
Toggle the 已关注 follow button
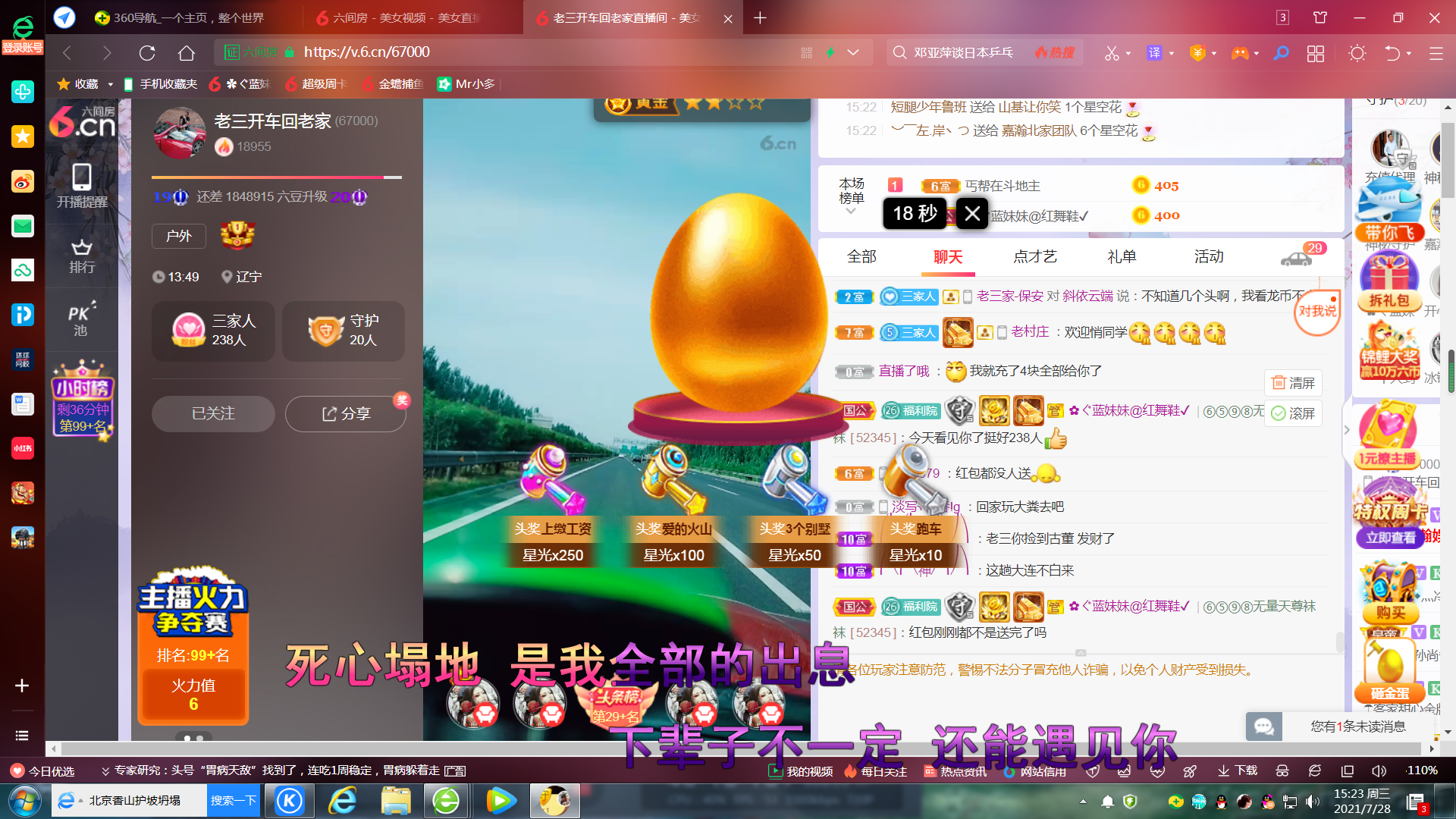(213, 413)
